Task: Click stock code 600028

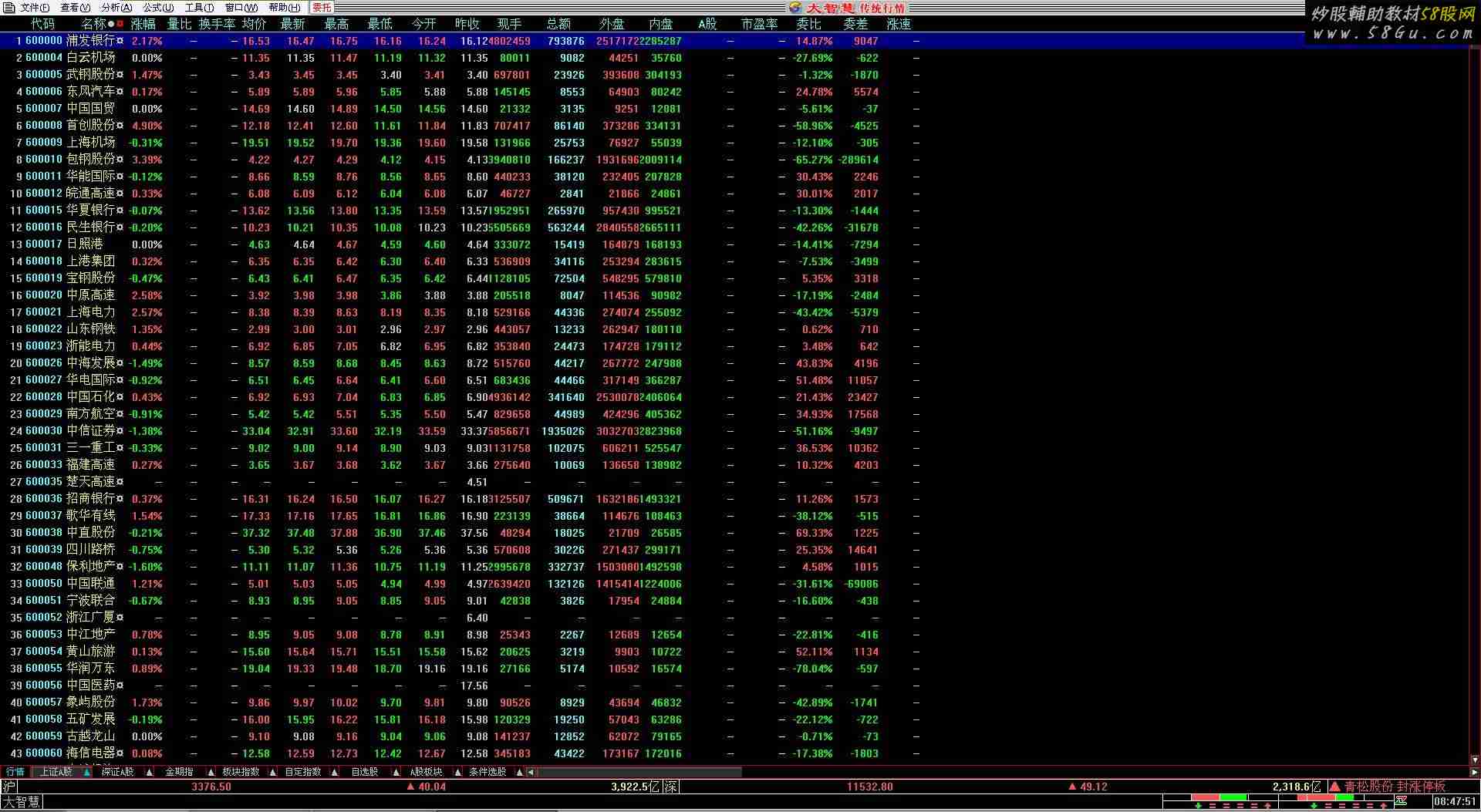Action: tap(44, 397)
